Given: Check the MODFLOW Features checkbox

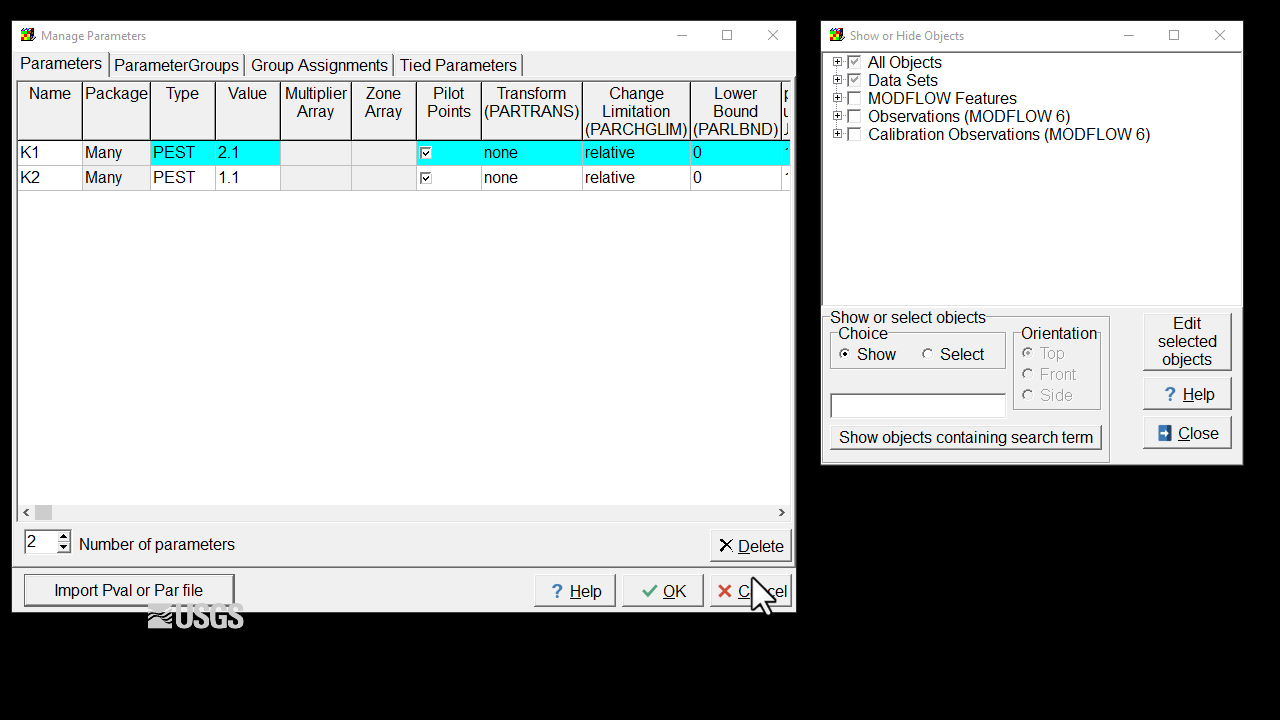Looking at the screenshot, I should [854, 98].
